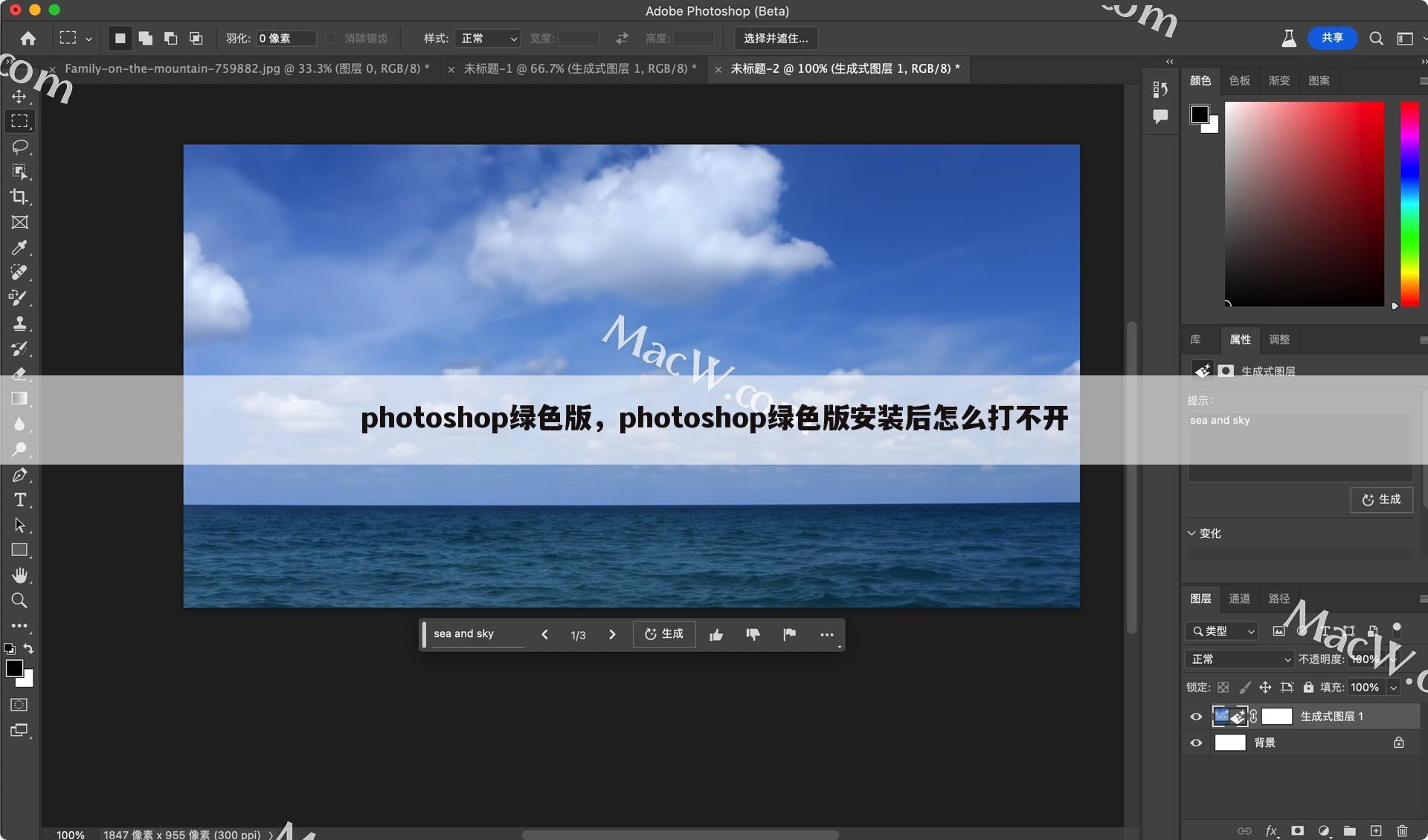This screenshot has width=1428, height=840.
Task: Choose Intersect with Selection mode
Action: [196, 38]
